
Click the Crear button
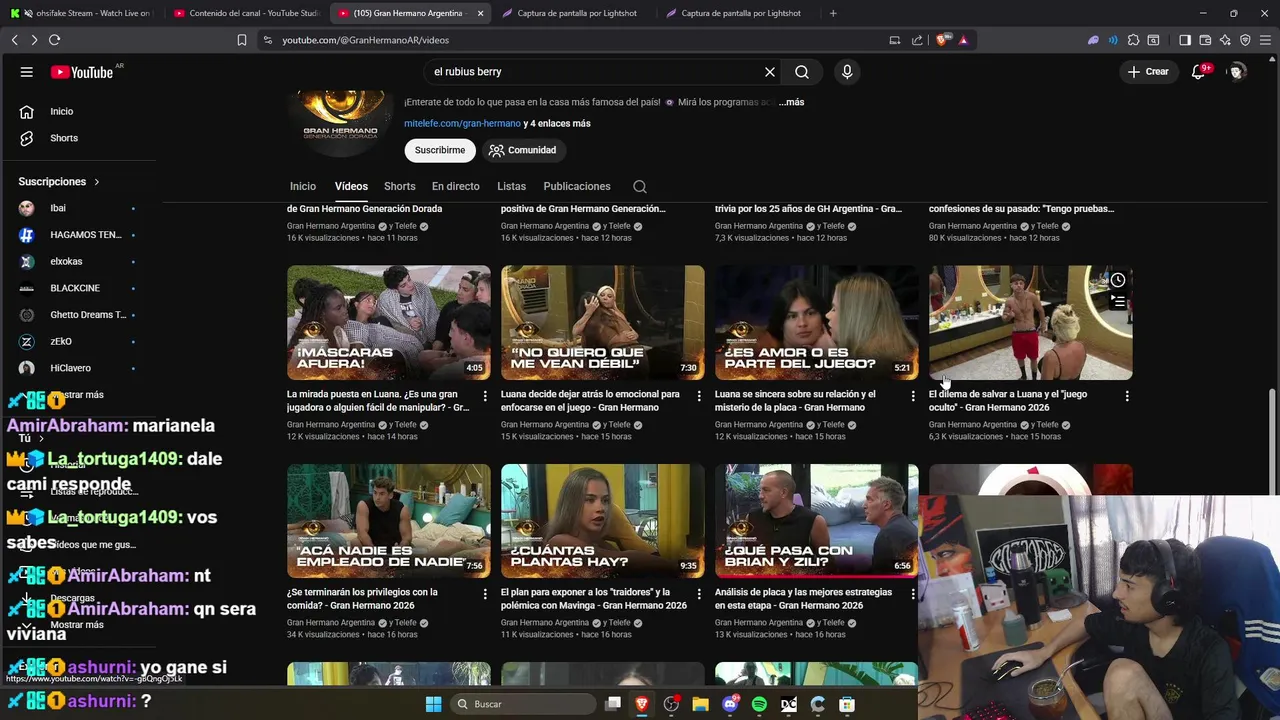tap(1148, 72)
